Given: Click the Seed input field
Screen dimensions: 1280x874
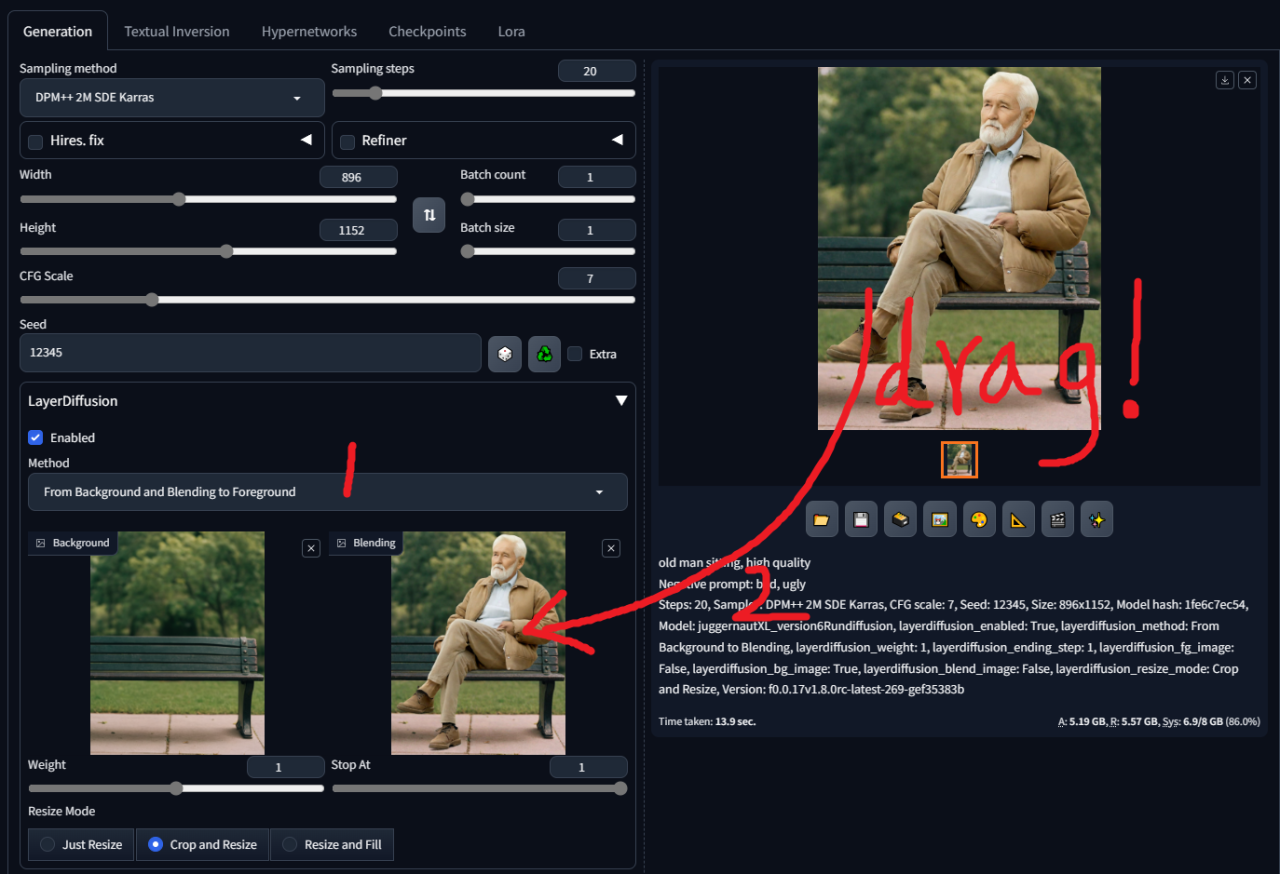Looking at the screenshot, I should tap(251, 353).
